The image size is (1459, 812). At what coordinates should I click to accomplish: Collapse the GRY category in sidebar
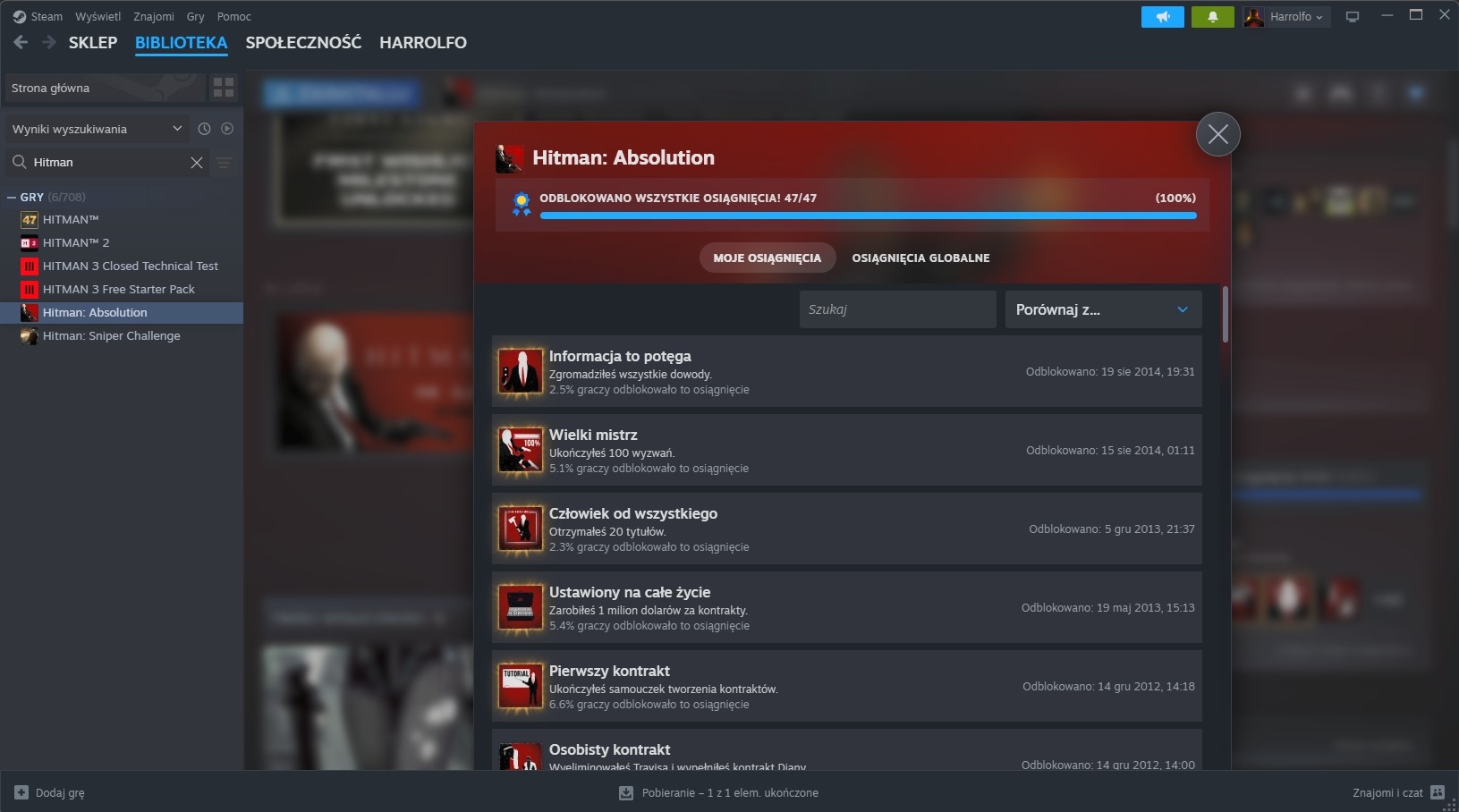[12, 197]
